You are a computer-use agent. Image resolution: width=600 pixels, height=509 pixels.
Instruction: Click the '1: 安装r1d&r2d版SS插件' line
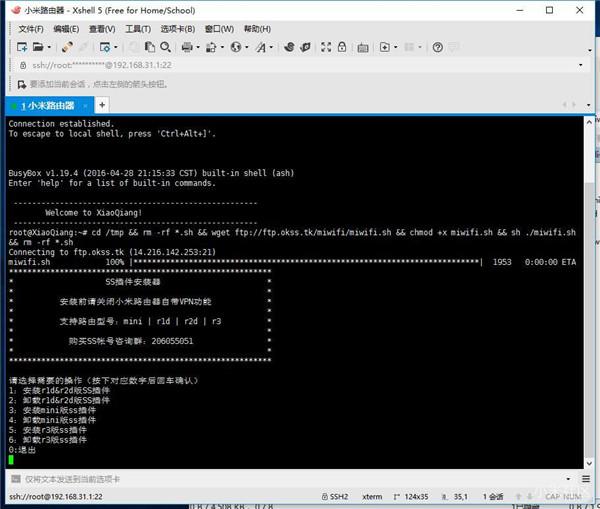(x=59, y=390)
